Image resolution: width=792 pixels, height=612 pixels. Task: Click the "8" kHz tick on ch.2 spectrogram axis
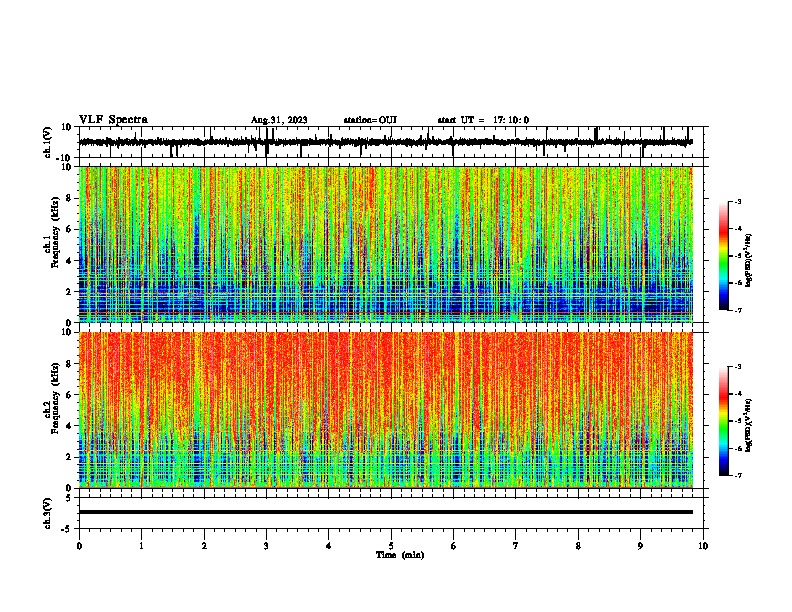coord(70,364)
